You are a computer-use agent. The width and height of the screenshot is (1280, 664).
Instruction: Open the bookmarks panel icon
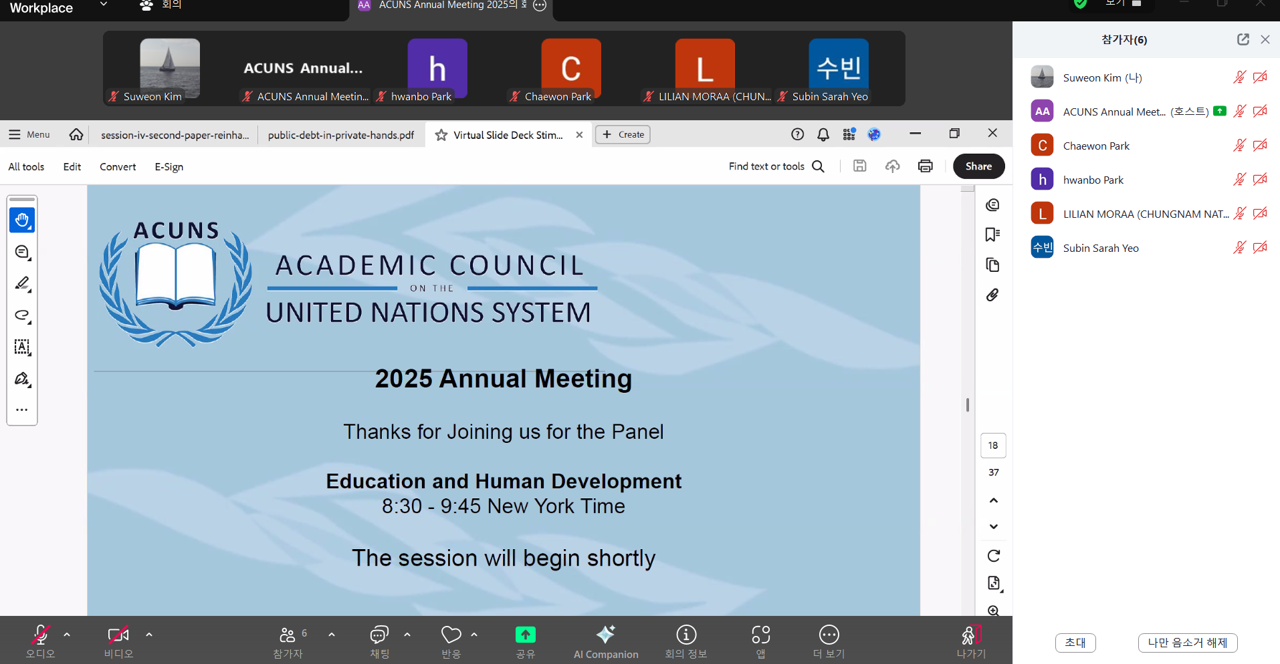point(992,235)
